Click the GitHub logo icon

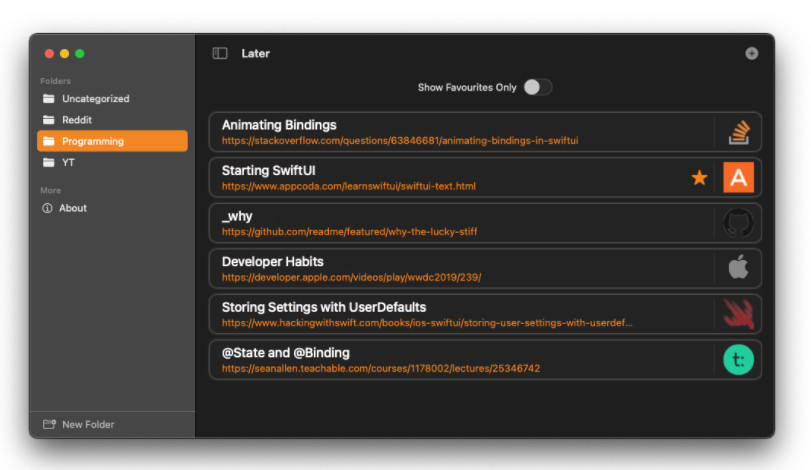click(739, 223)
